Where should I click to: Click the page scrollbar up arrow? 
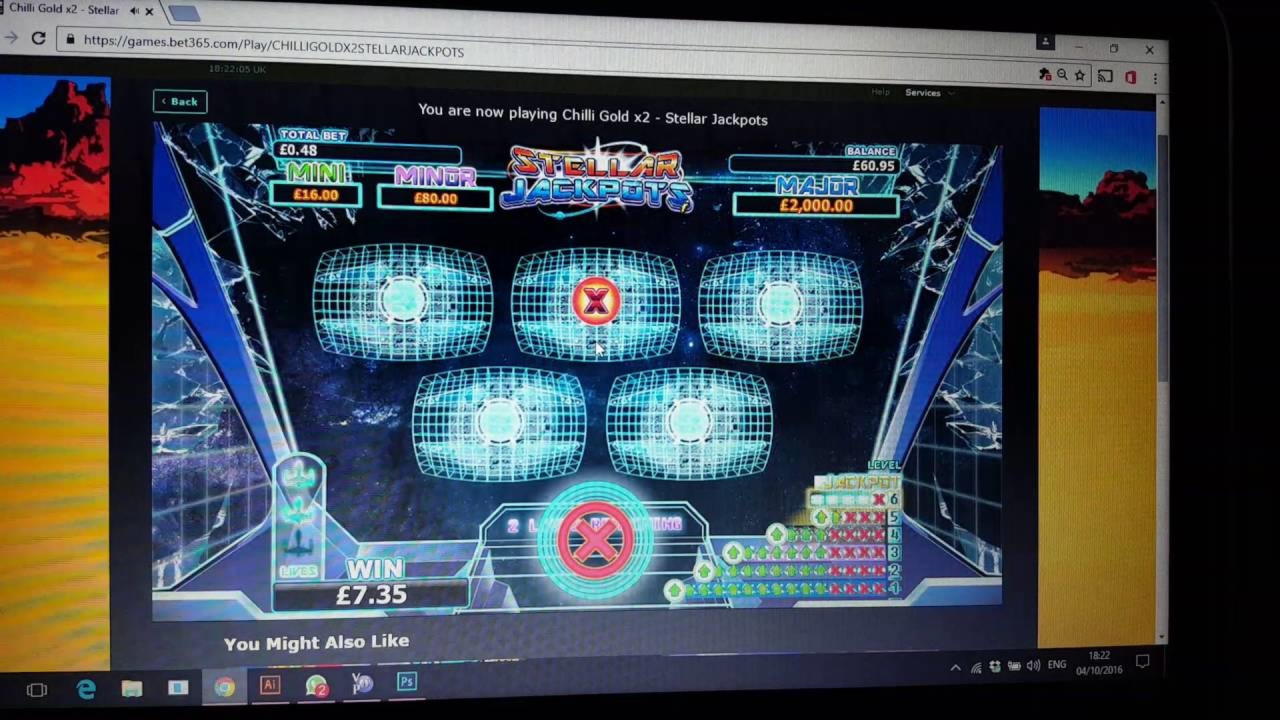(x=1161, y=103)
